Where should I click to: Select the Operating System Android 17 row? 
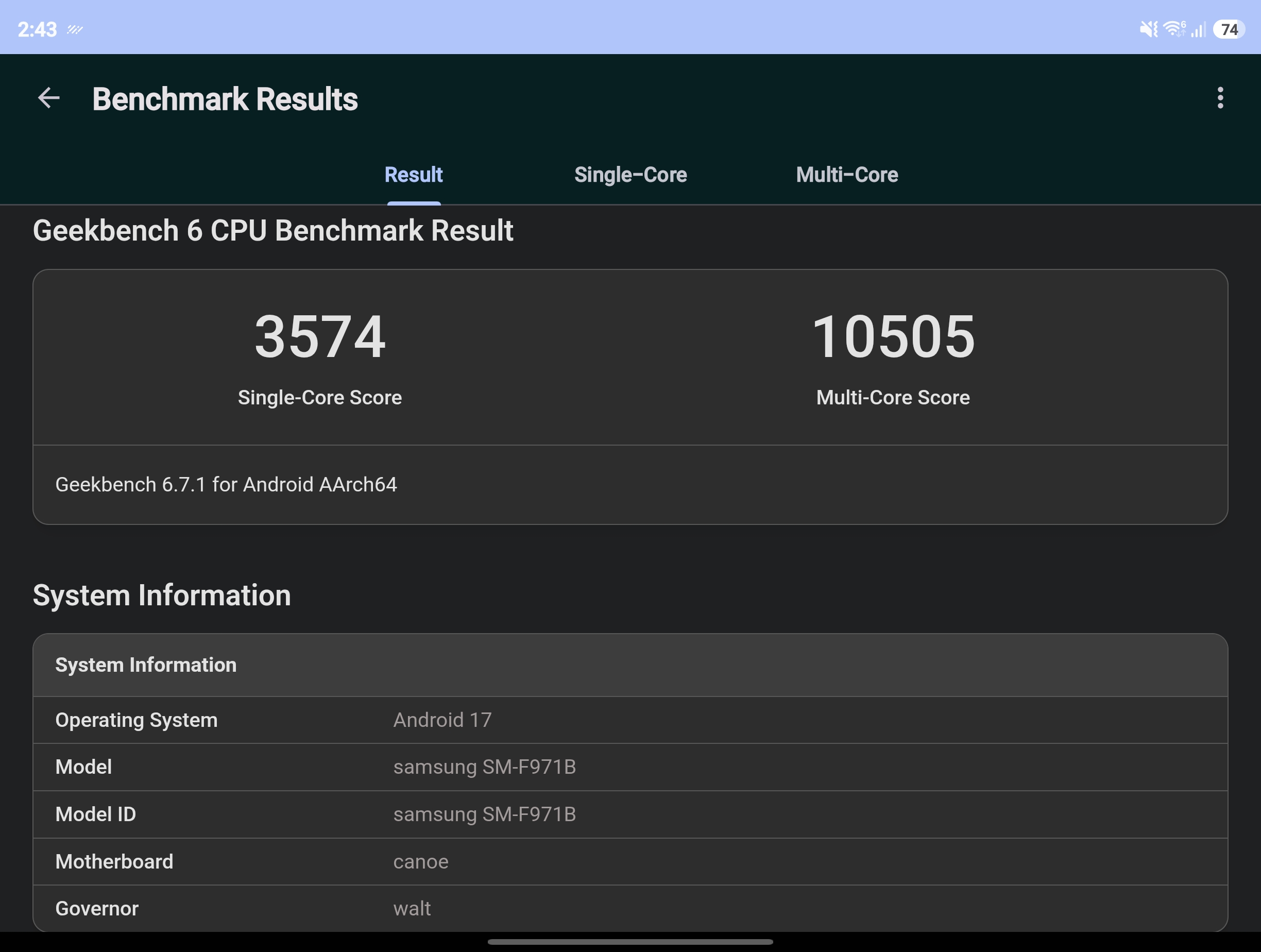pos(630,720)
